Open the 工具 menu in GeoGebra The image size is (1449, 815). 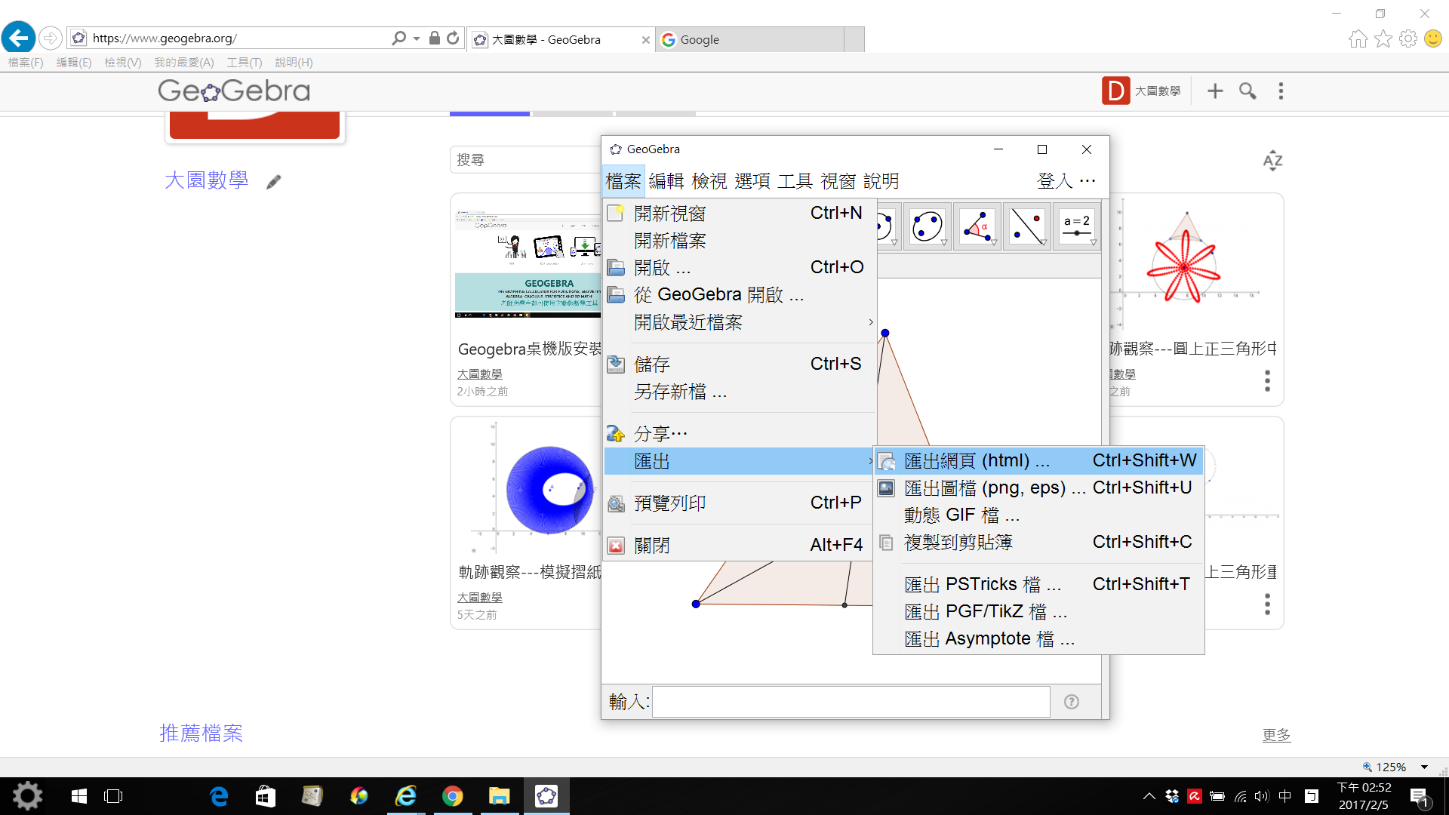coord(796,181)
